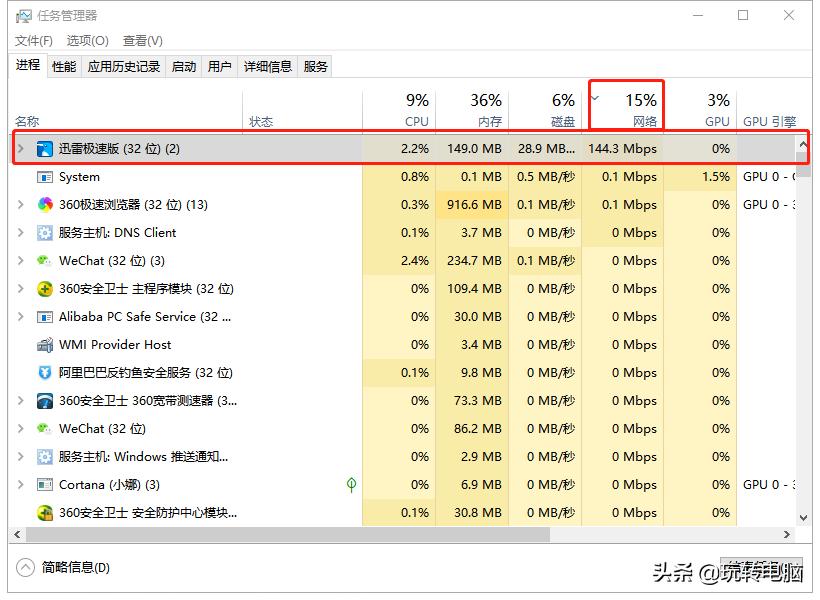This screenshot has height=600, width=820.
Task: Switch to the 启动 tab
Action: click(x=183, y=66)
